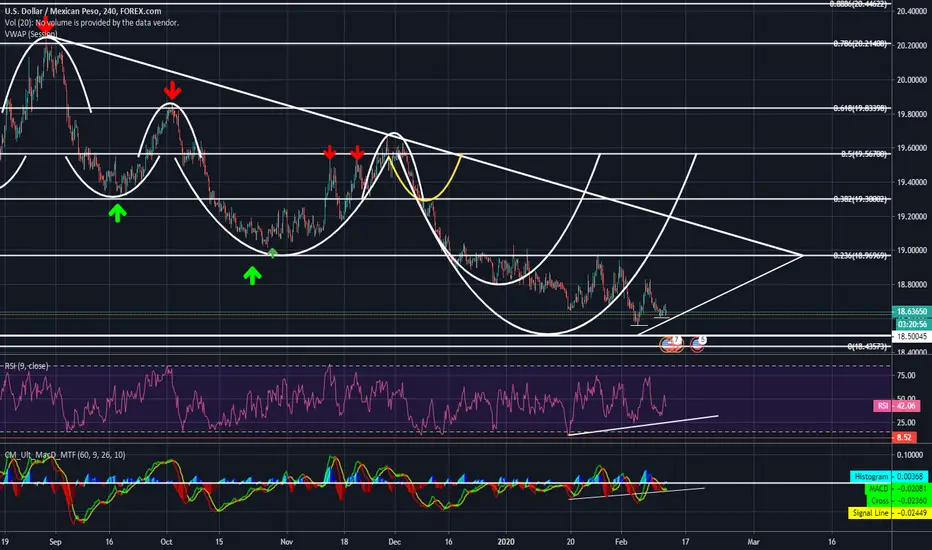The image size is (932, 550).
Task: Click the 19.00000 price axis tick
Action: (912, 250)
